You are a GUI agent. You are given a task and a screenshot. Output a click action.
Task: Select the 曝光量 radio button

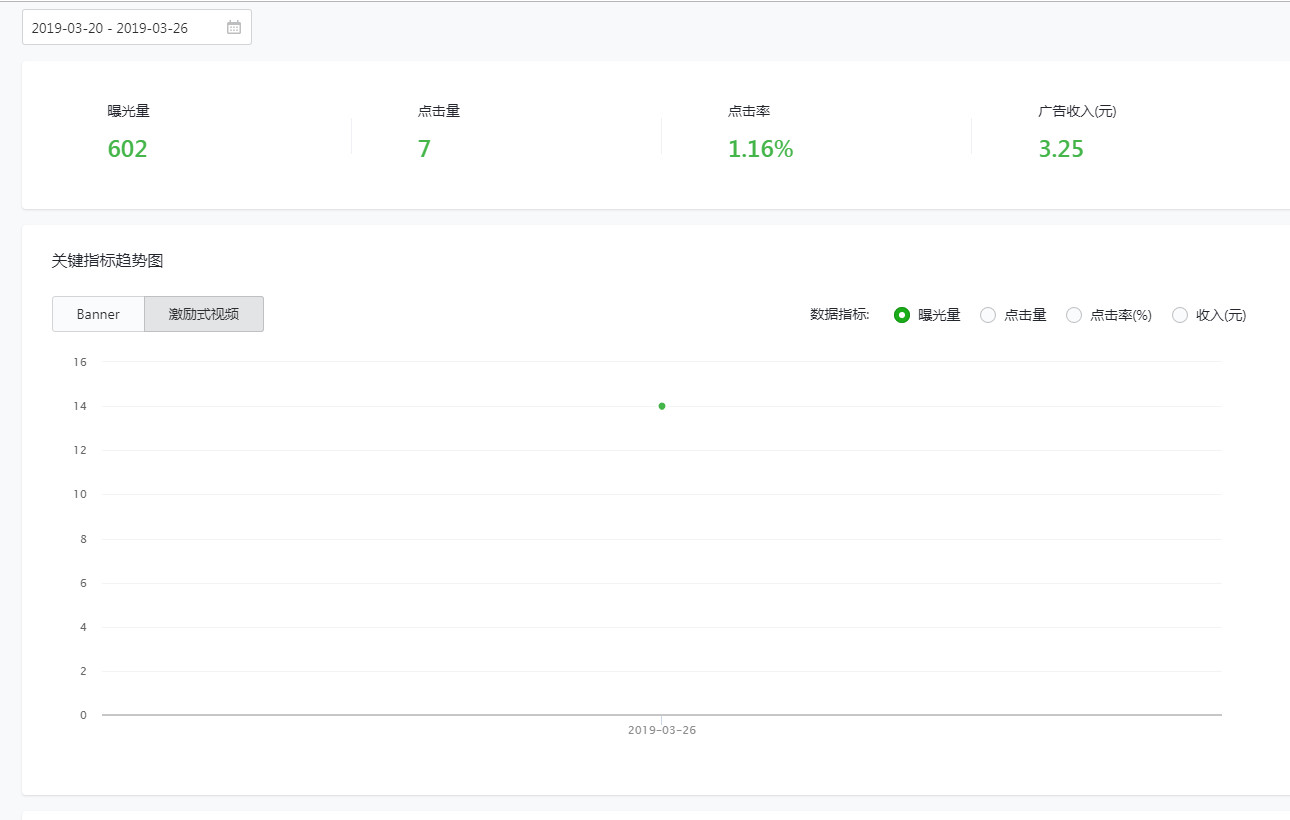pos(902,315)
